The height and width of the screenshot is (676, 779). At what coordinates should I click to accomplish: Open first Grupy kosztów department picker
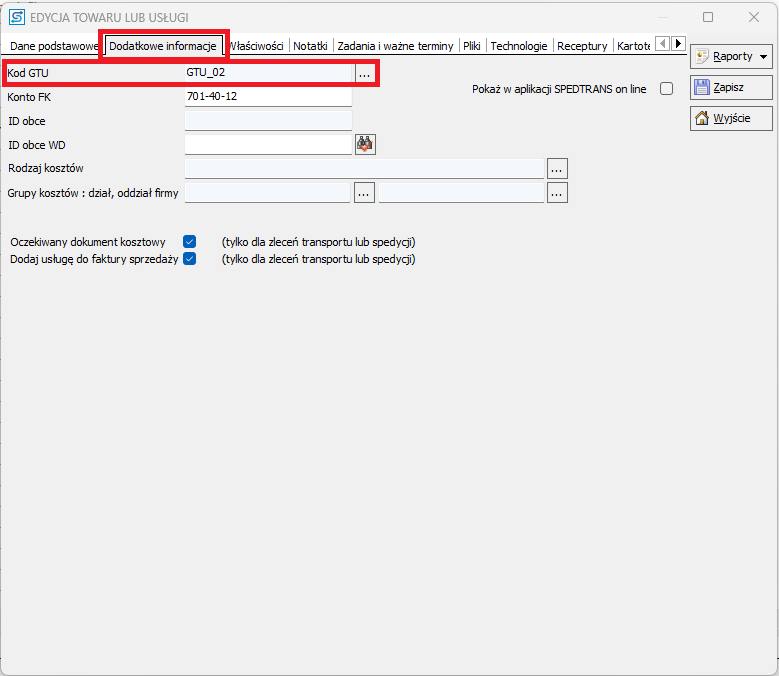click(364, 193)
